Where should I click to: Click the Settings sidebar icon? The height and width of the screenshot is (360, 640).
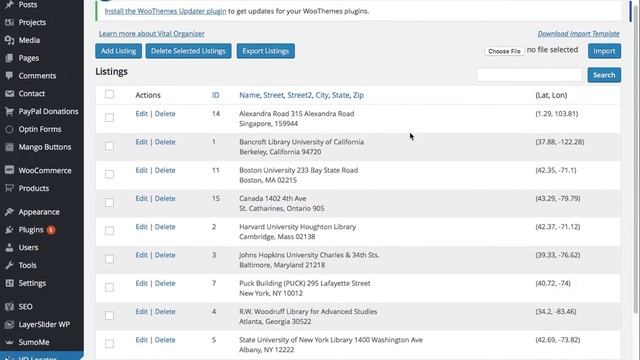click(x=9, y=283)
